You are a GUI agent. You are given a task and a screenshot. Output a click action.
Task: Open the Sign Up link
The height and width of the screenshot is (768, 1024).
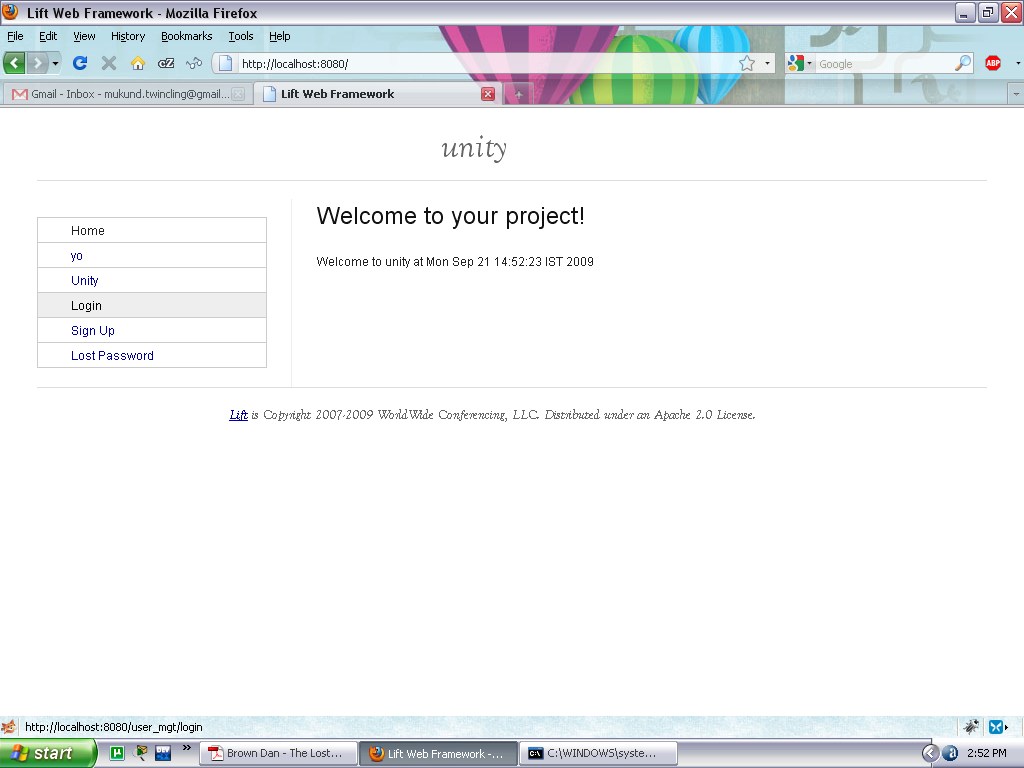[93, 331]
